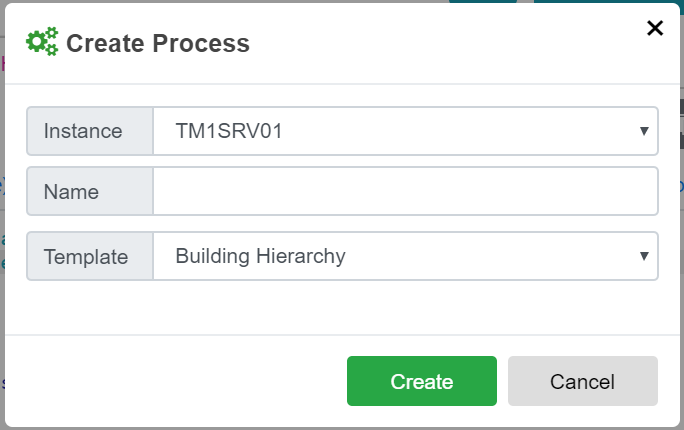Click the empty dialog footer left of Create

170,381
